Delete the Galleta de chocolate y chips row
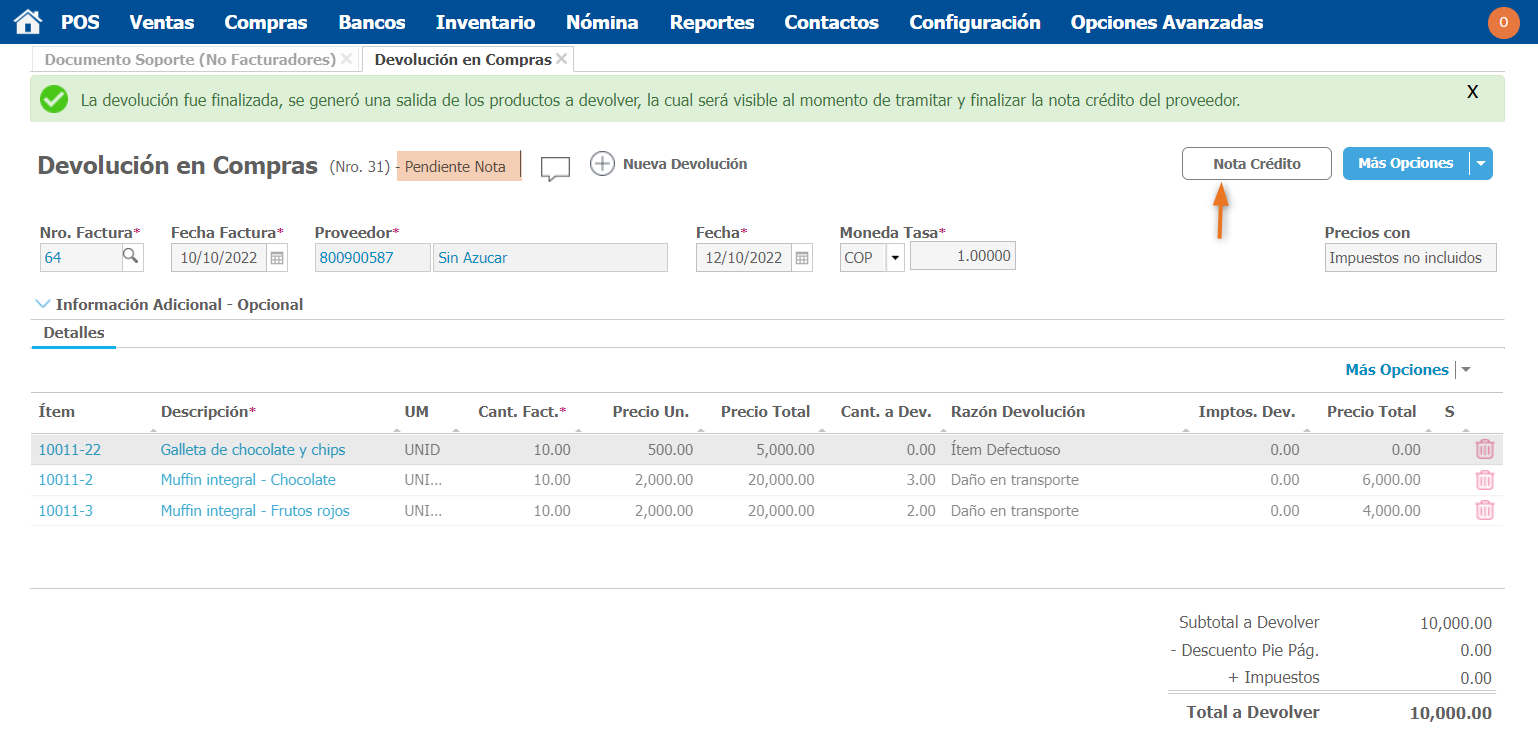This screenshot has width=1538, height=736. click(x=1484, y=450)
